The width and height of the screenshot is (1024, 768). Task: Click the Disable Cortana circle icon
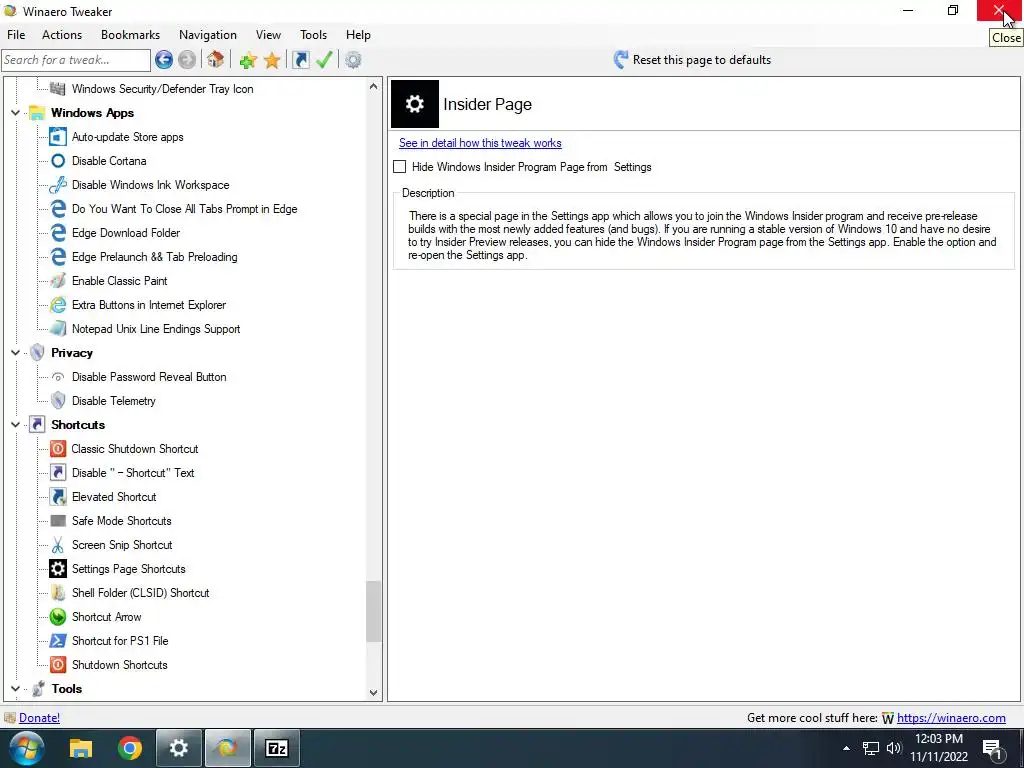[58, 161]
